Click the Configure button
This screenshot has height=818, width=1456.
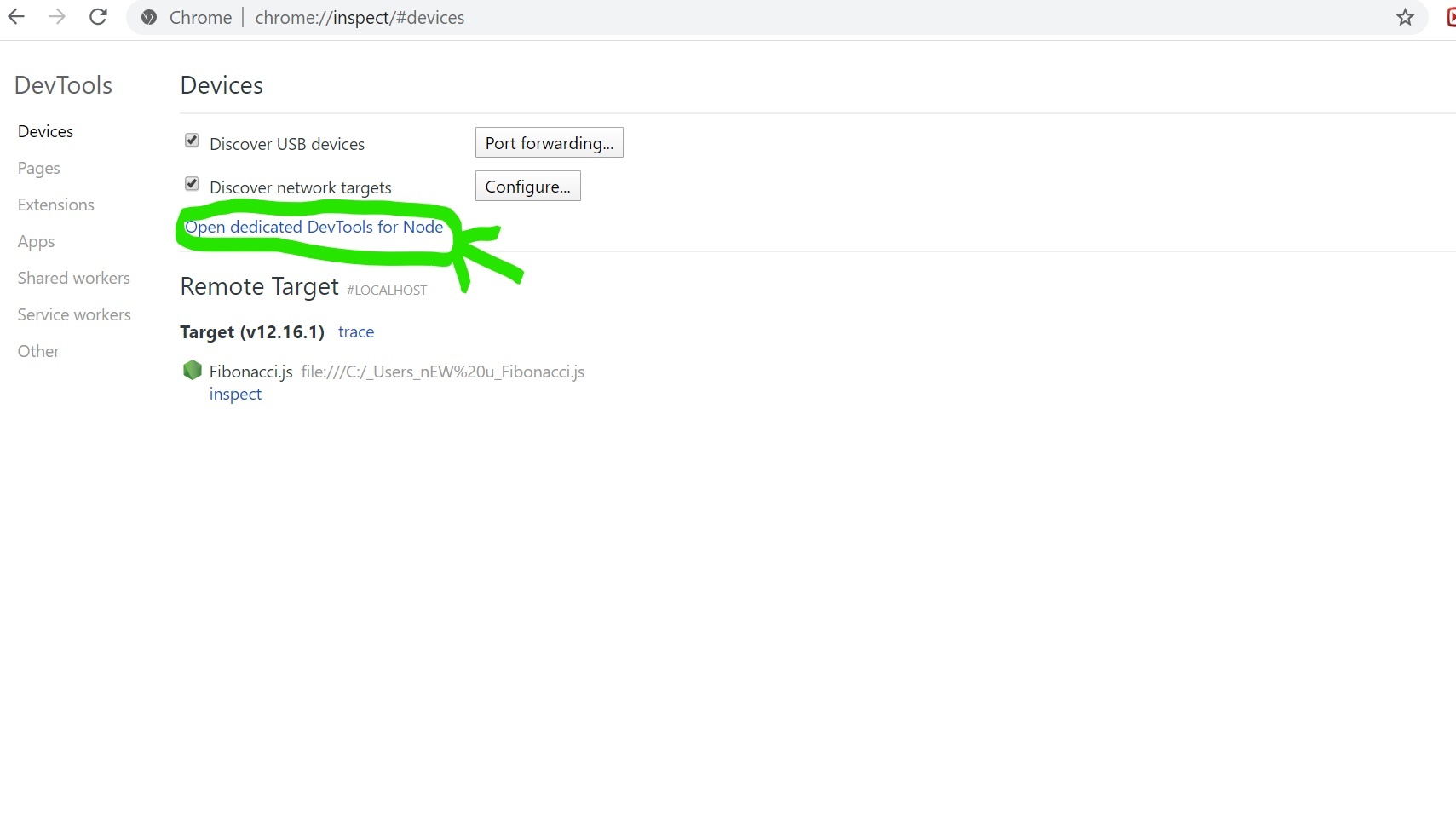click(527, 187)
